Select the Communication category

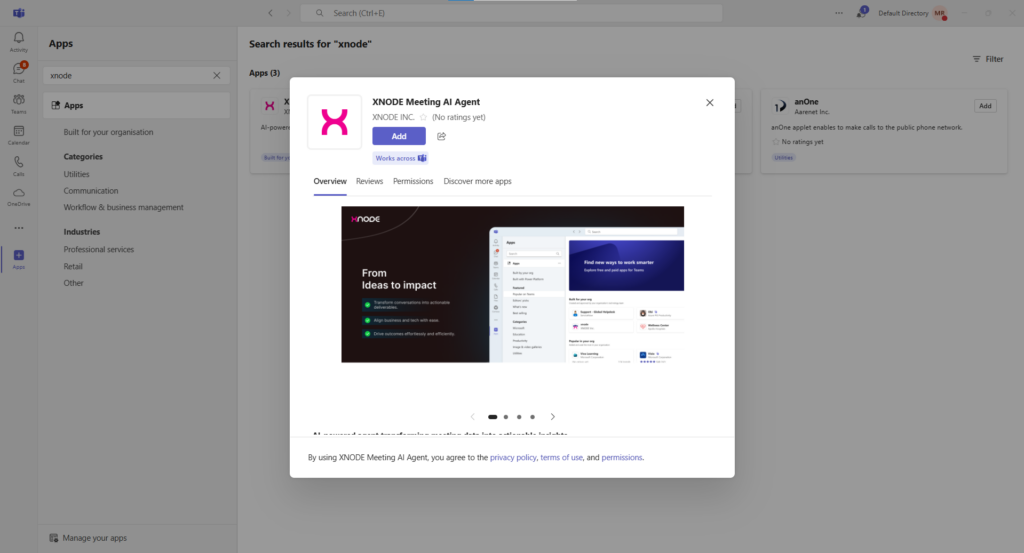click(91, 191)
